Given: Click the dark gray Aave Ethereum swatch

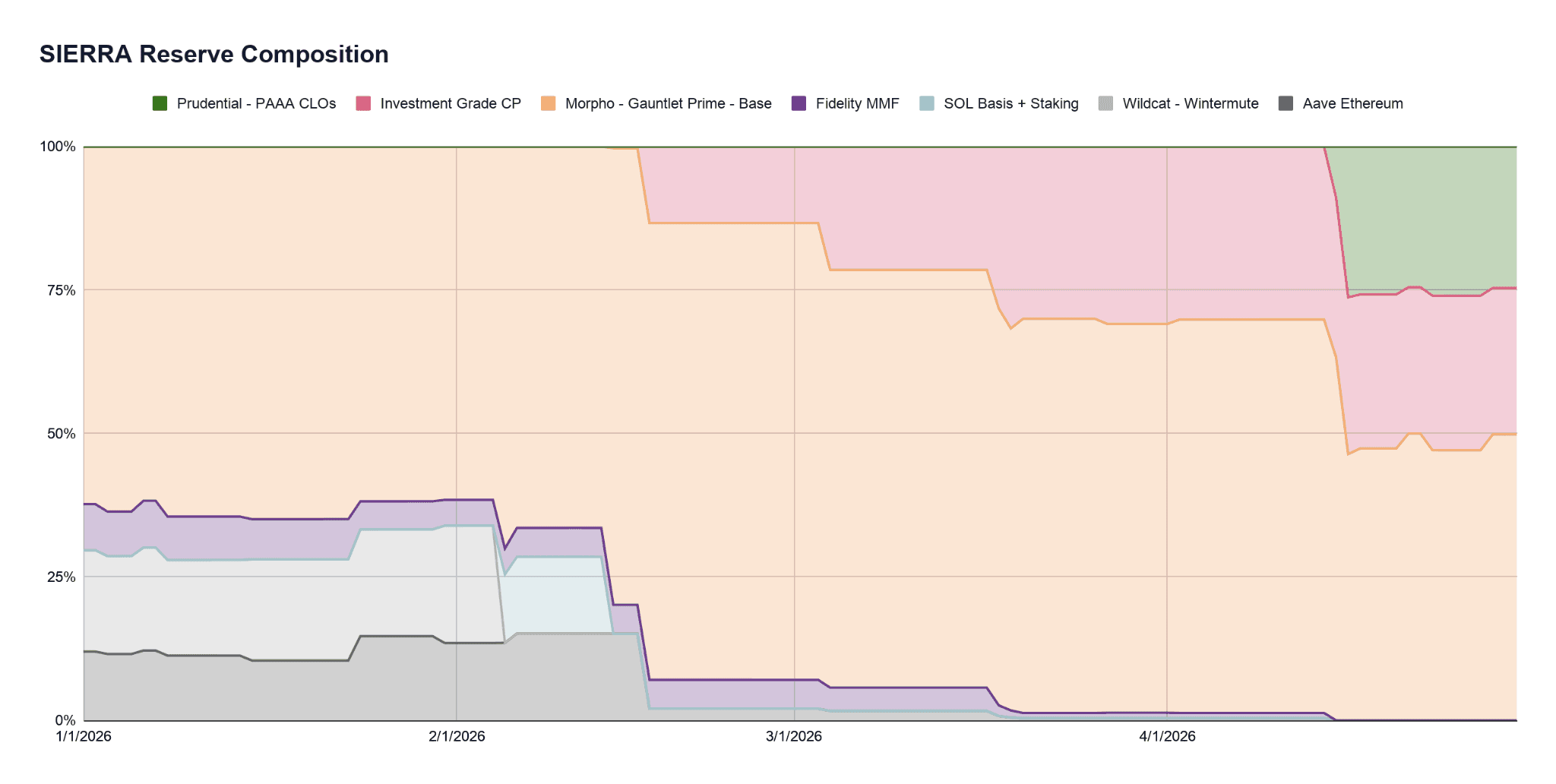Looking at the screenshot, I should [1286, 103].
